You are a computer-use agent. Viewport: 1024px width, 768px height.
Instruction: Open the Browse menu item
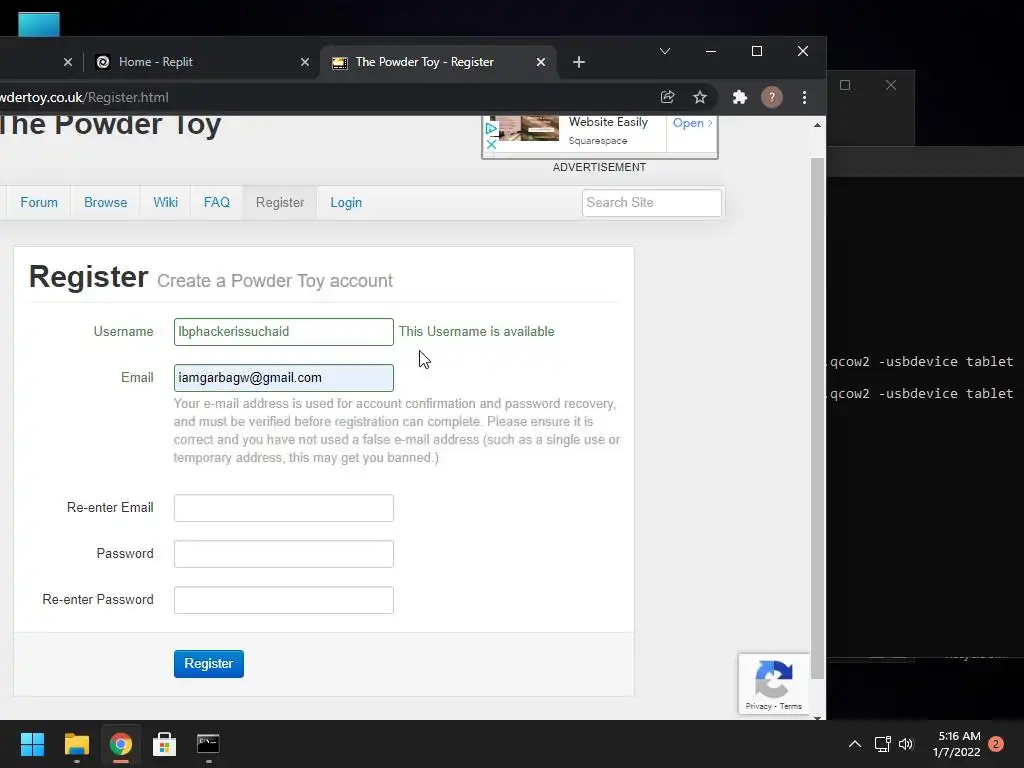click(105, 202)
